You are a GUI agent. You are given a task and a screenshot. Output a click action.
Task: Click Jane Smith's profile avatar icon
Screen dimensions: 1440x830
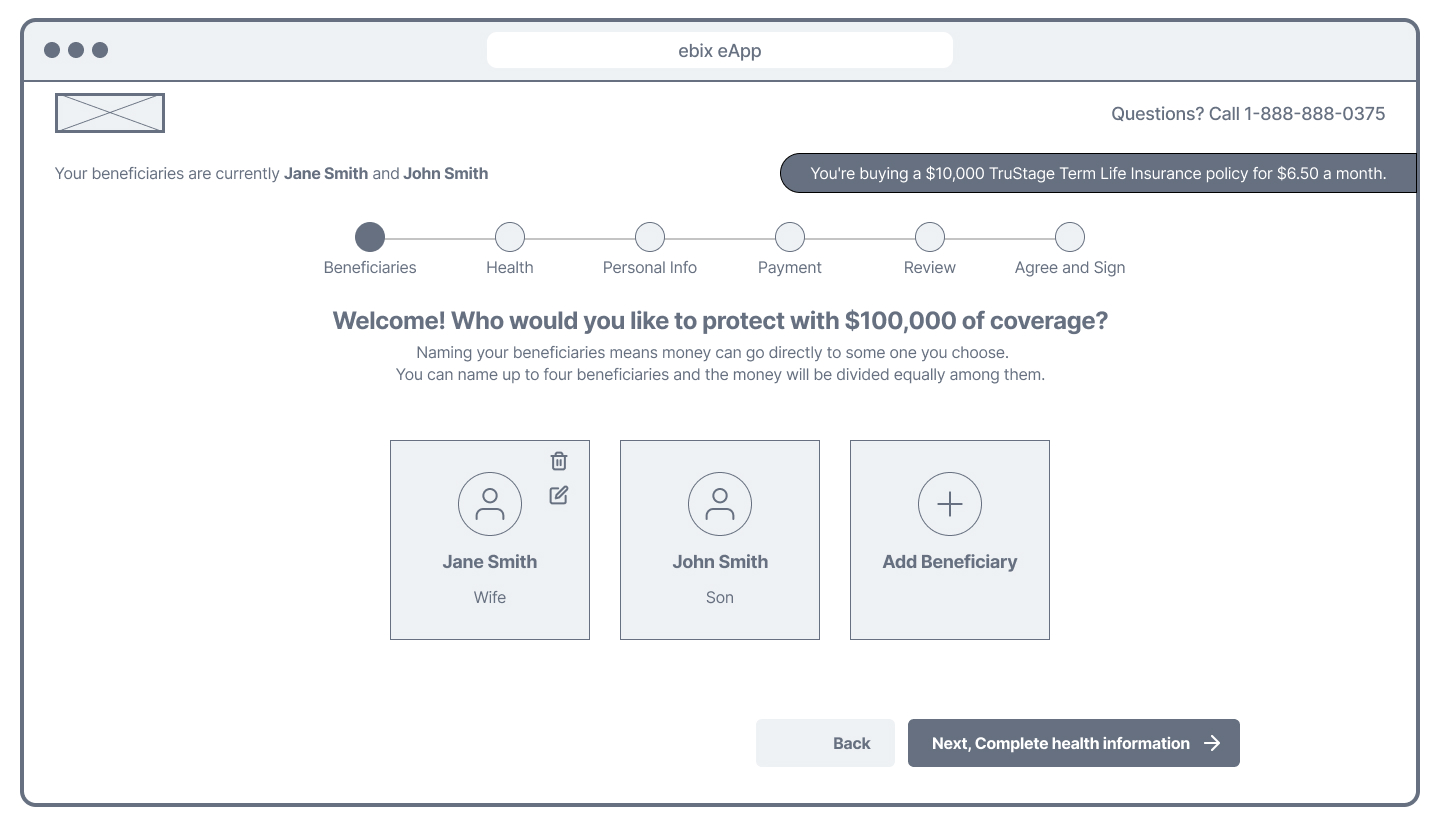490,504
